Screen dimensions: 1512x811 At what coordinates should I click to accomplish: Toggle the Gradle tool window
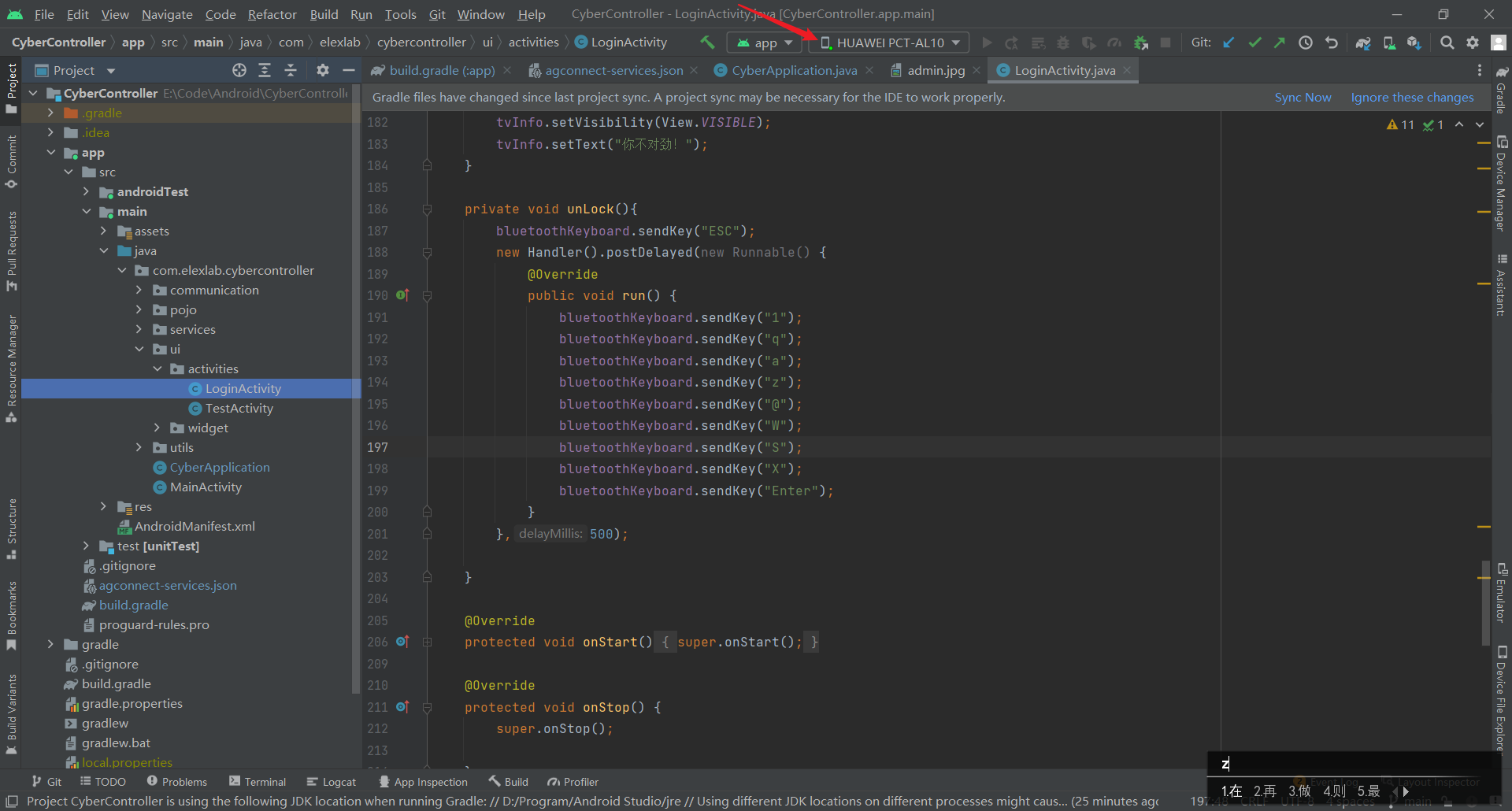coord(1502,89)
